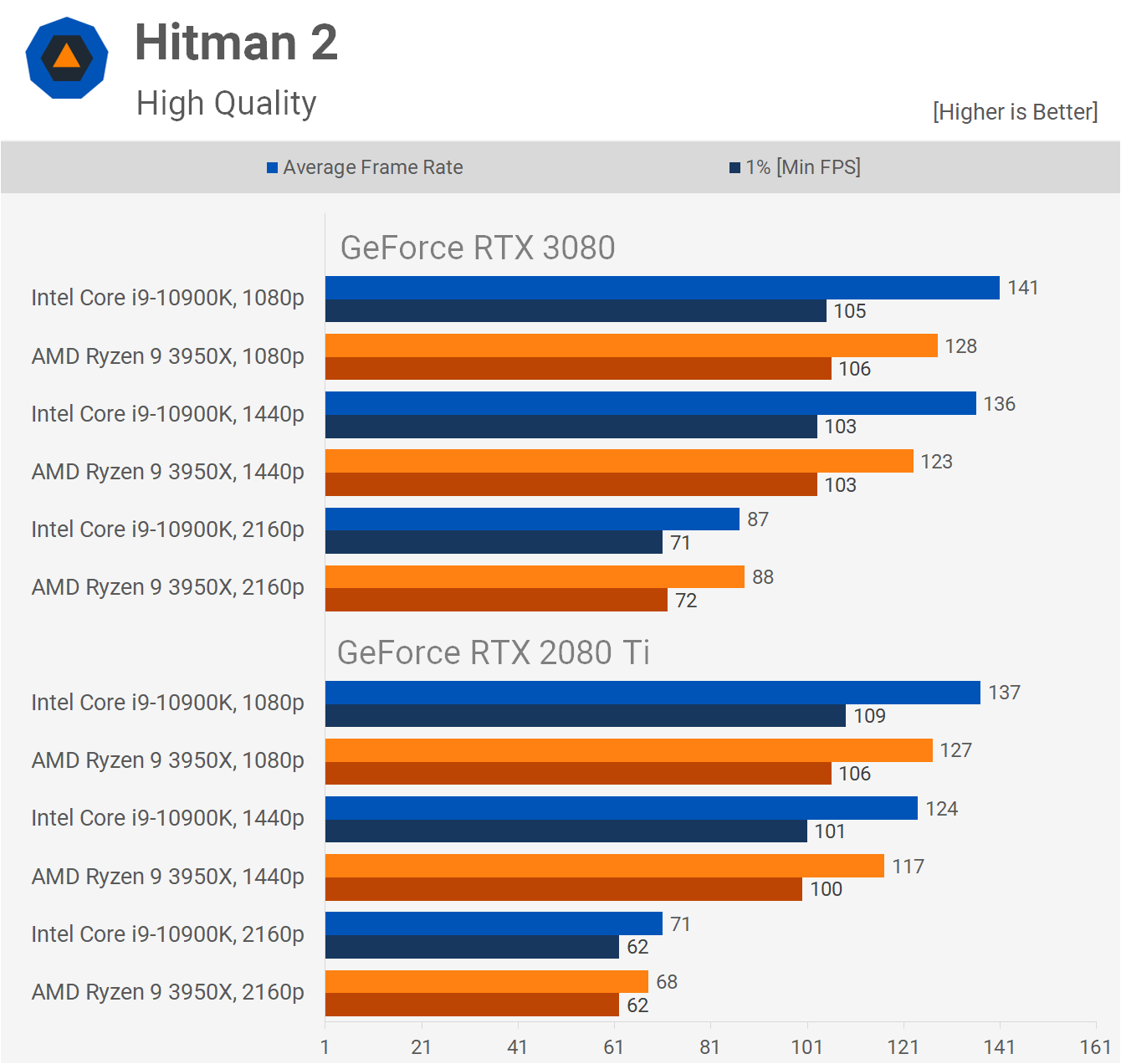1121x1064 pixels.
Task: Click the 137 data value
Action: 1005,693
